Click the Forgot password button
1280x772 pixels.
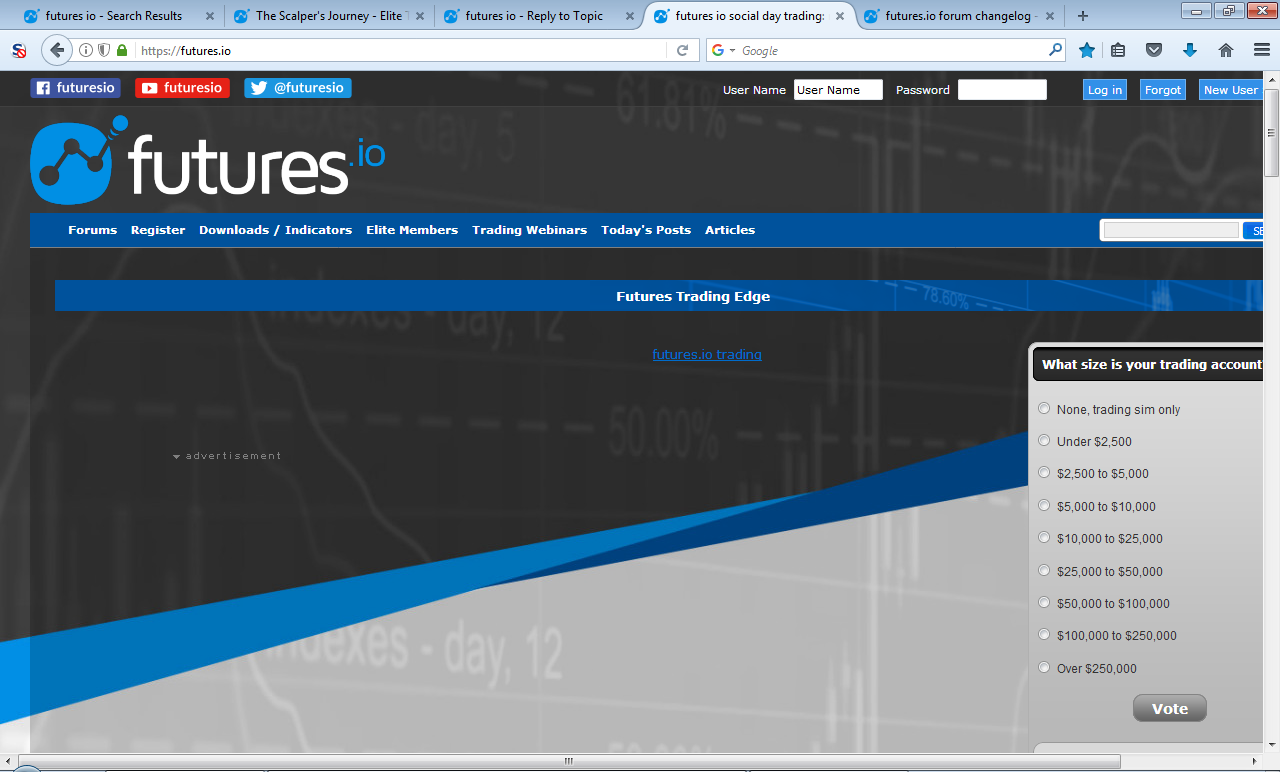coord(1163,90)
